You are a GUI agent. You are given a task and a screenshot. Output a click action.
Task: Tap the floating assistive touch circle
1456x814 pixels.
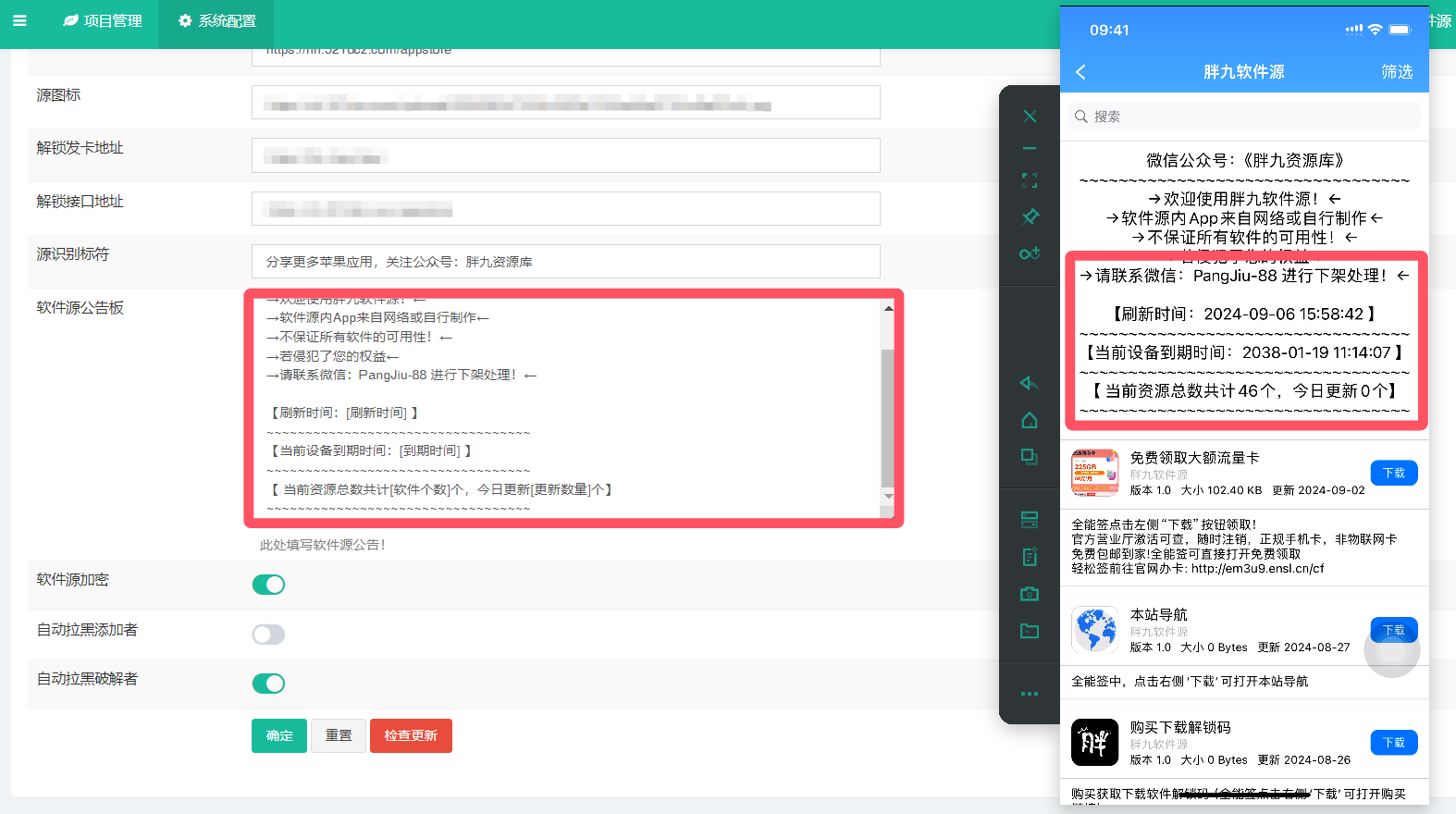pyautogui.click(x=1392, y=649)
